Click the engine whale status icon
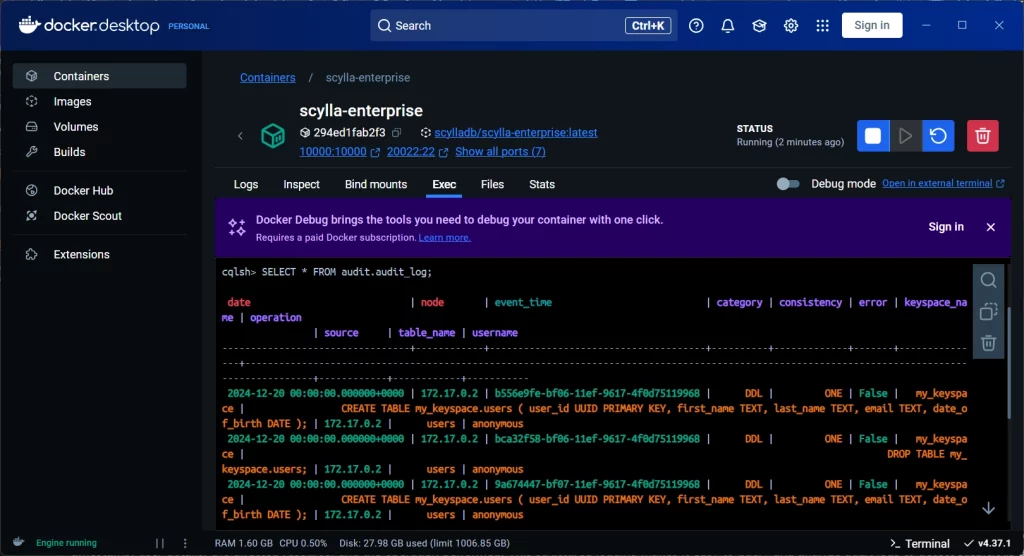 pyautogui.click(x=19, y=542)
